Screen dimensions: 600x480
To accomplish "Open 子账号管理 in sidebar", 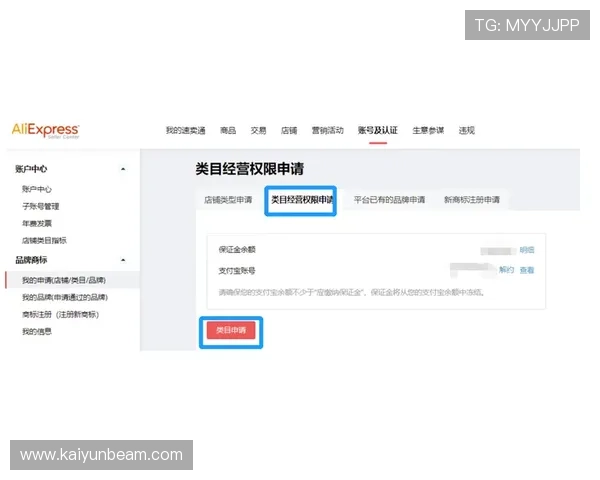I will pyautogui.click(x=41, y=206).
